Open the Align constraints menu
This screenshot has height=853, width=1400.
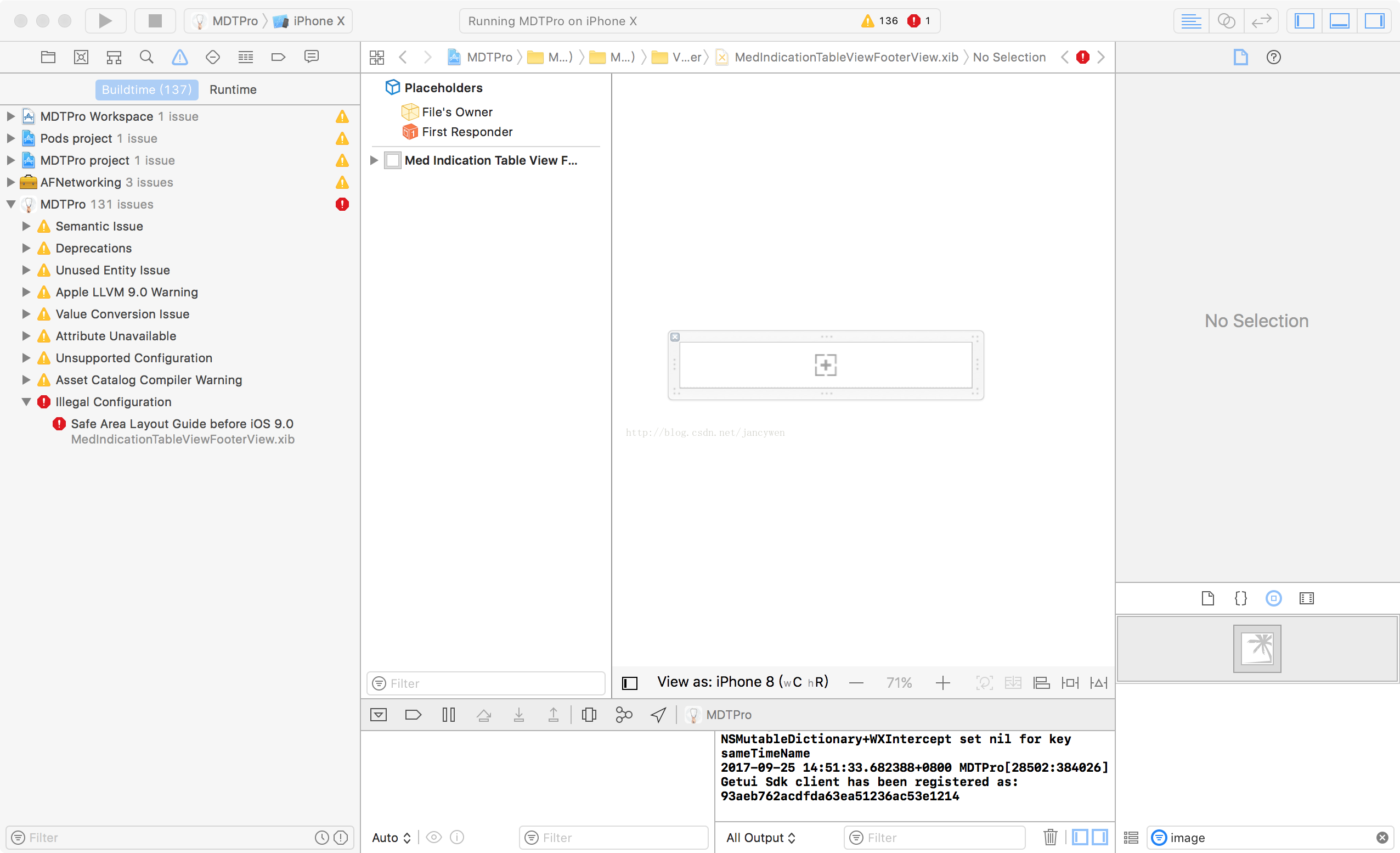point(1041,682)
